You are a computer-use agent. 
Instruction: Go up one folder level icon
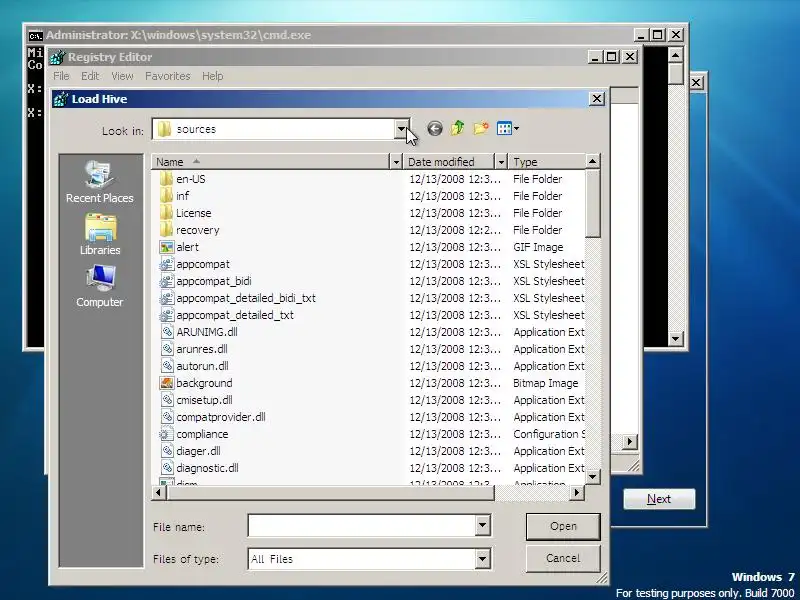(458, 128)
